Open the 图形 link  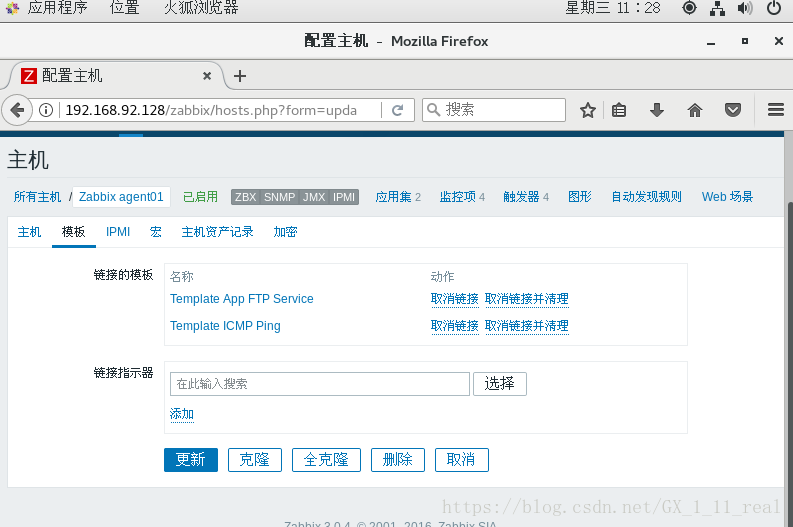tap(580, 197)
